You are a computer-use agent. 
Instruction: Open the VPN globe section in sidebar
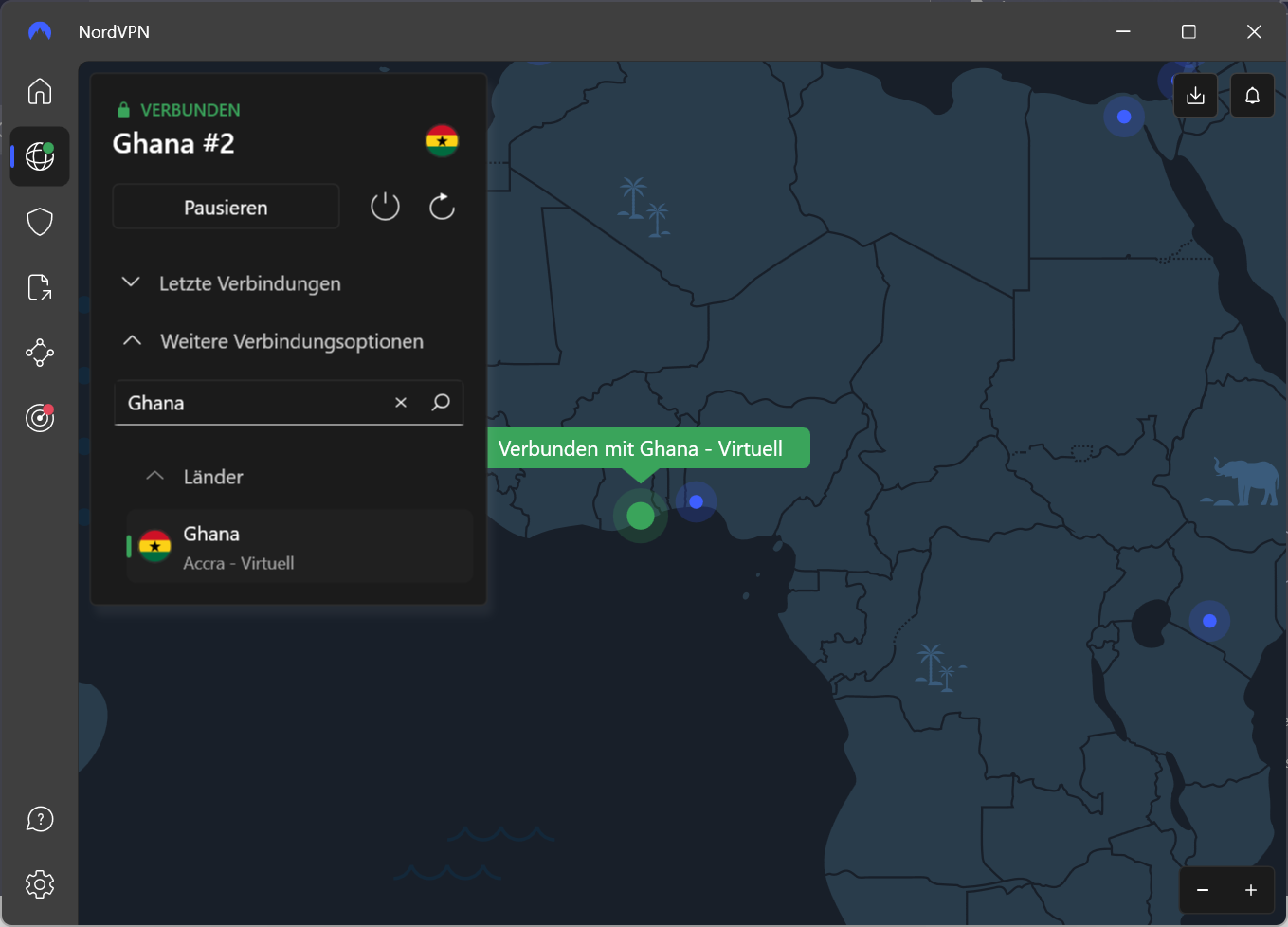(x=40, y=156)
